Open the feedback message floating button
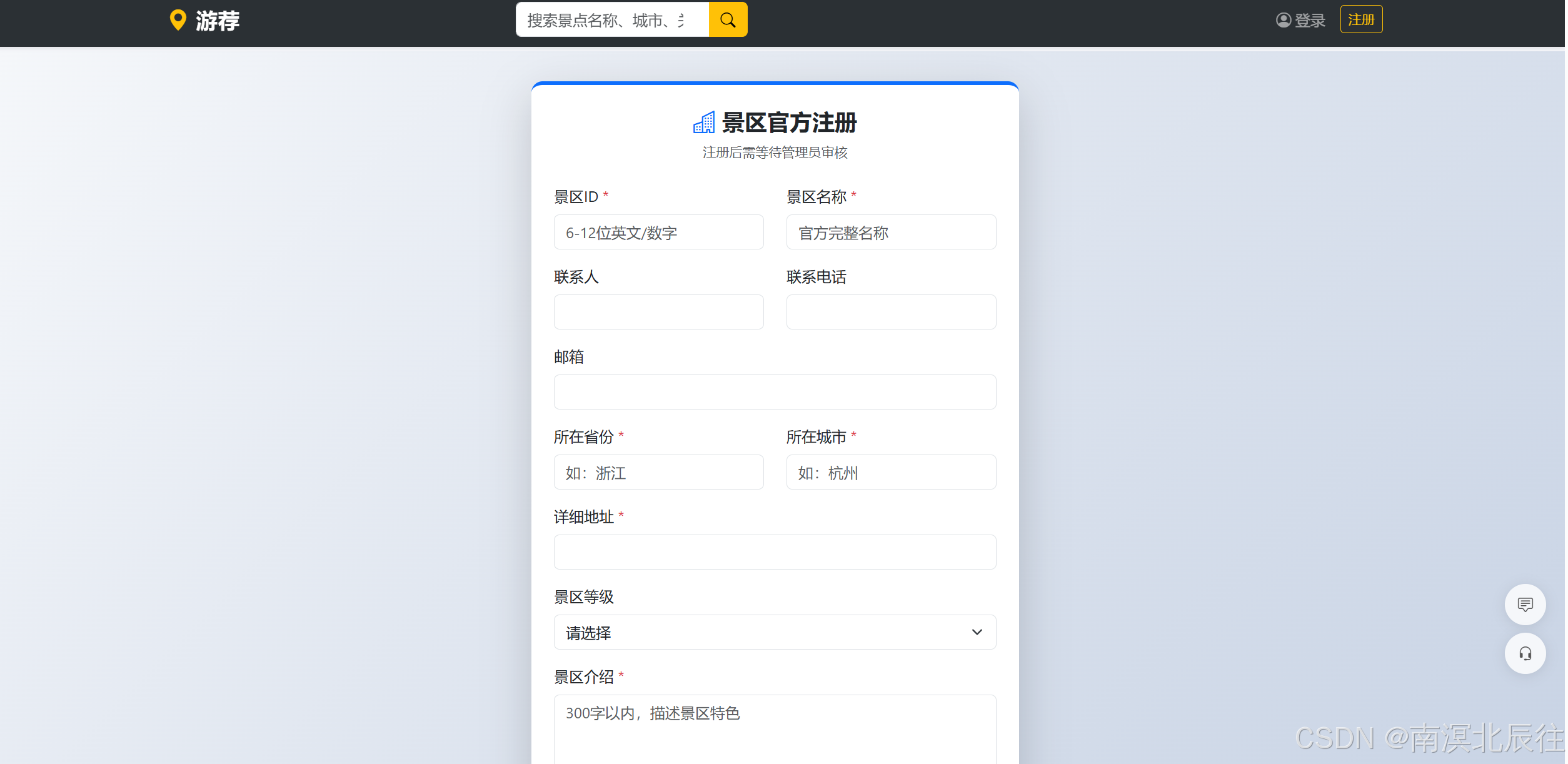 (1525, 605)
